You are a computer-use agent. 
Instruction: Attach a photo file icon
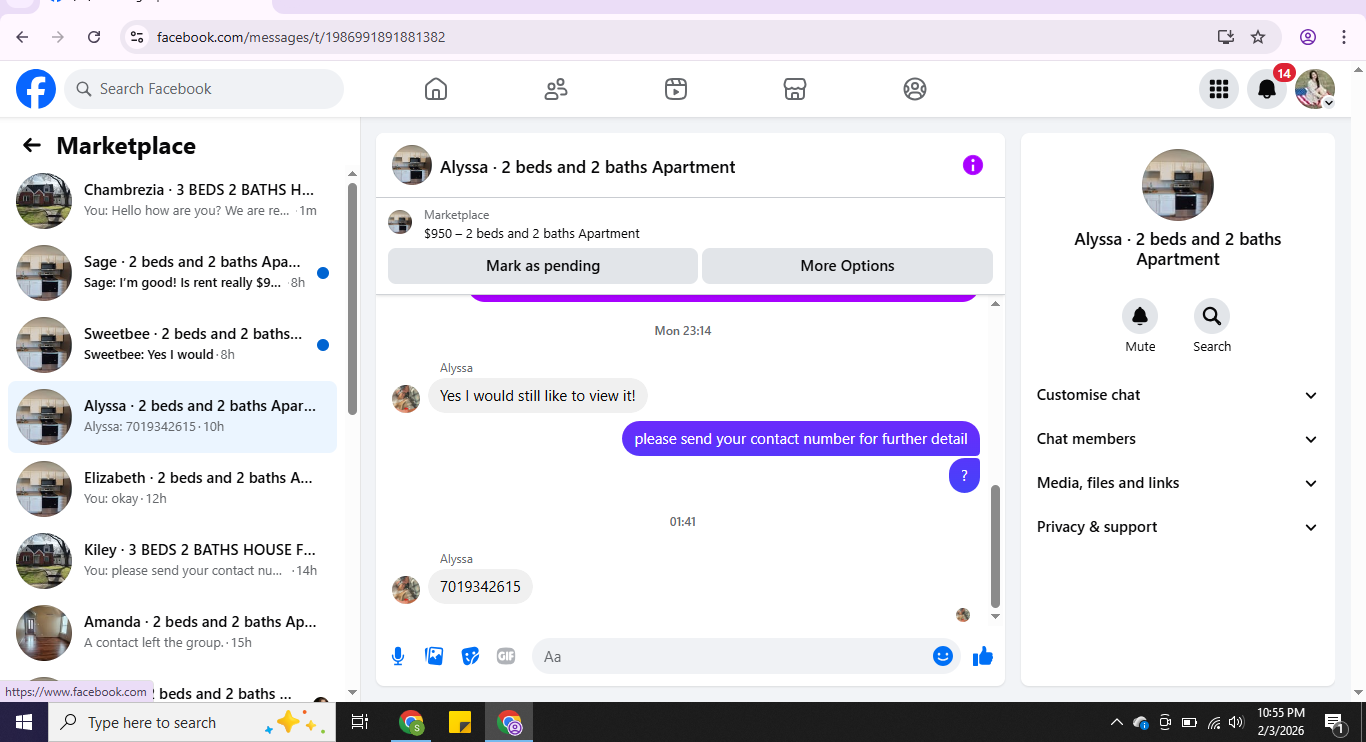click(434, 656)
